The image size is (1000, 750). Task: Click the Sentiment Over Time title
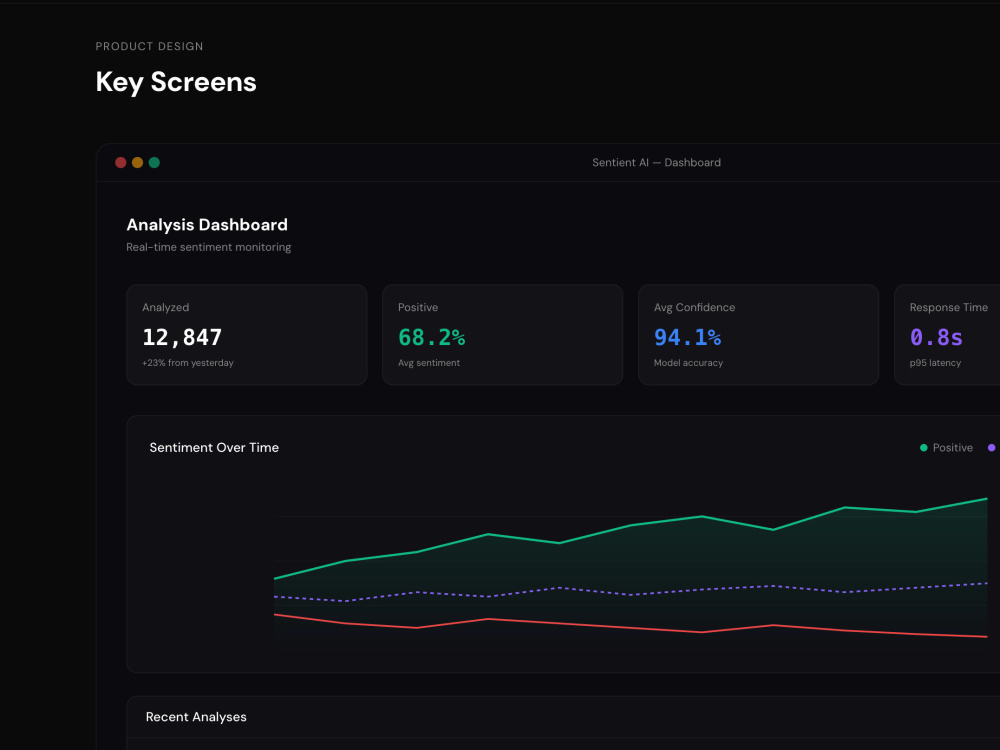coord(214,448)
